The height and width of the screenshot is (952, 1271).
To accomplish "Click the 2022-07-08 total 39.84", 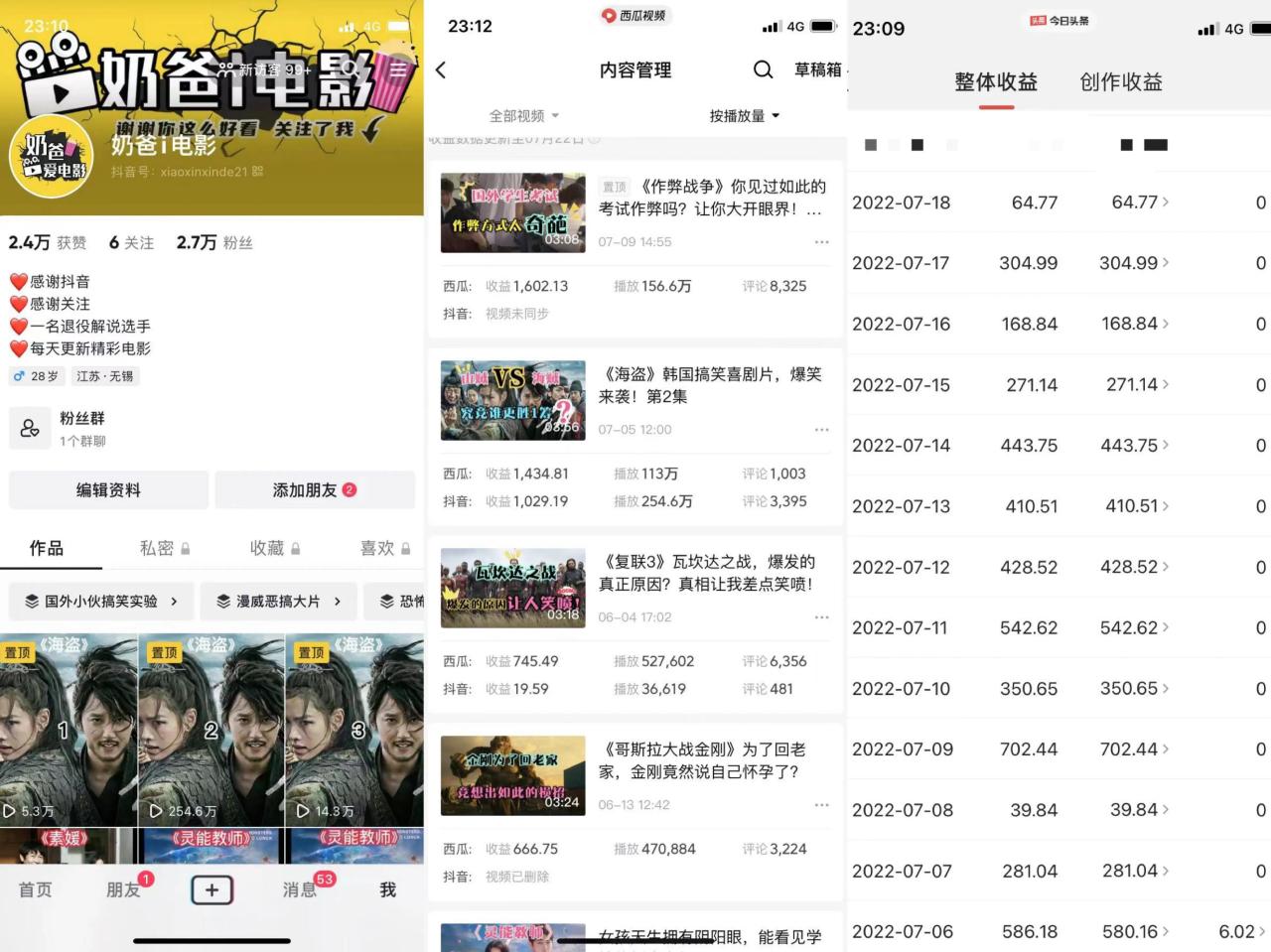I will 1034,810.
